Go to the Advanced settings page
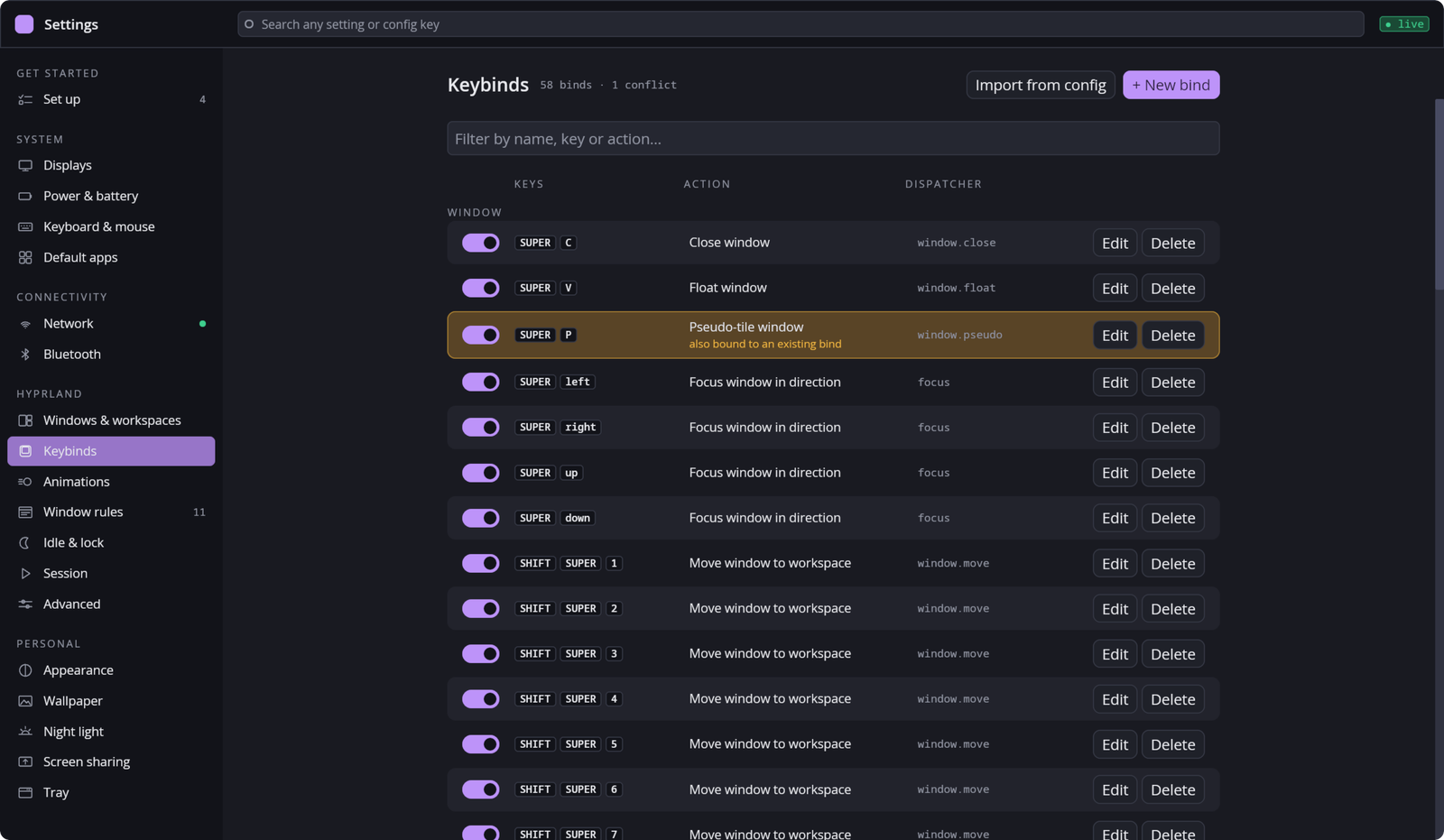Viewport: 1444px width, 840px height. click(111, 605)
